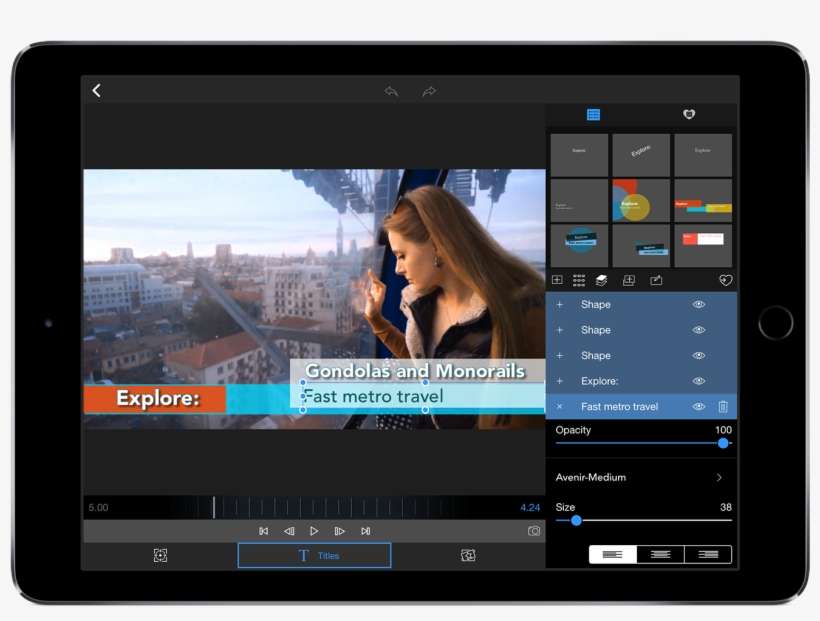Select center text alignment button
This screenshot has width=820, height=621.
[660, 554]
